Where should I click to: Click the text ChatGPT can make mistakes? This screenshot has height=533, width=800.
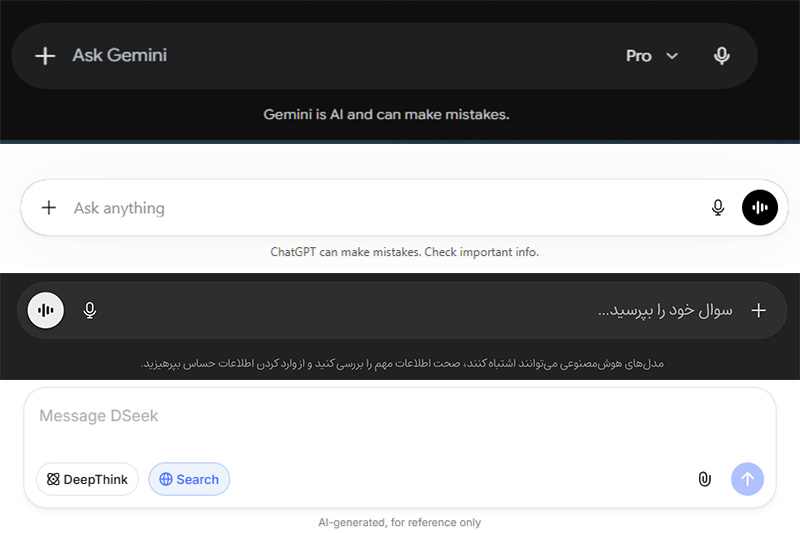[345, 252]
